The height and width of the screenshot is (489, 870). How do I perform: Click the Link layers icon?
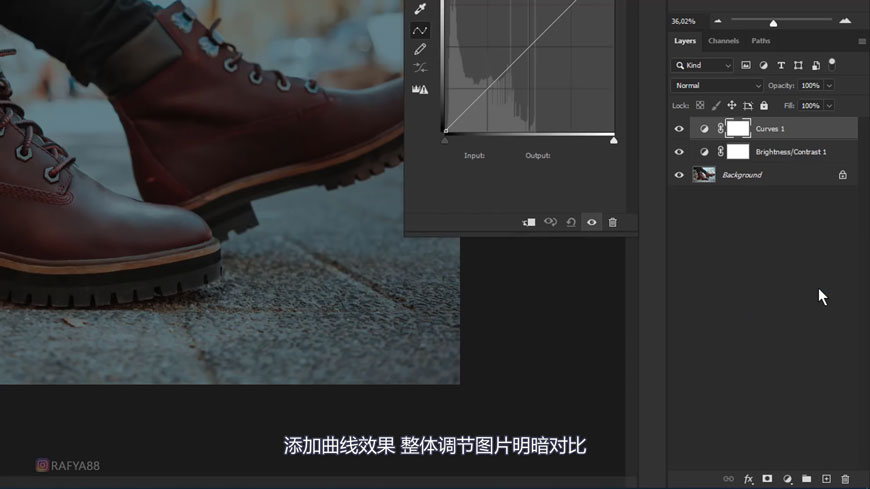pos(729,478)
